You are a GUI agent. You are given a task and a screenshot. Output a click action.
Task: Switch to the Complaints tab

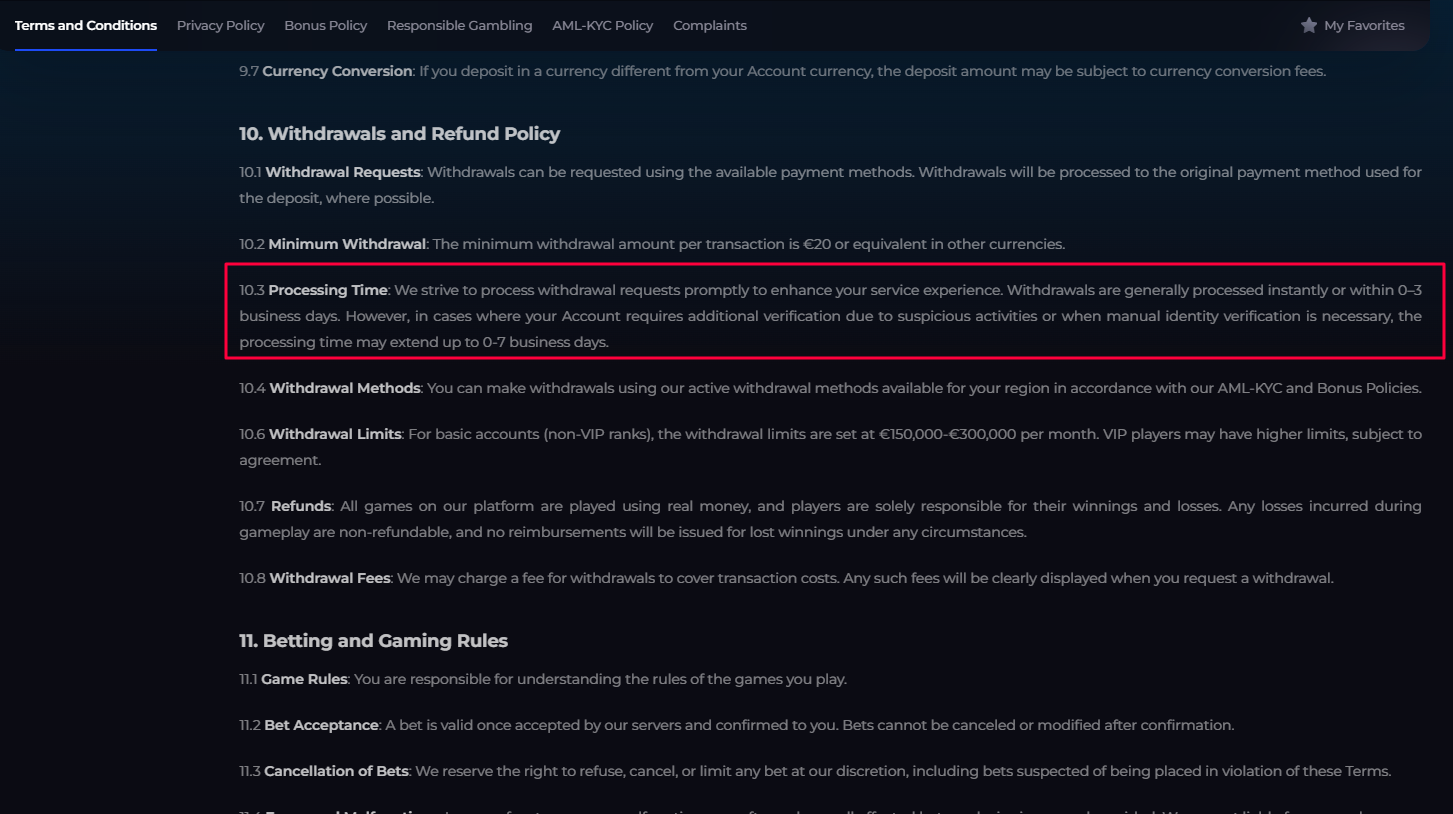pyautogui.click(x=710, y=26)
